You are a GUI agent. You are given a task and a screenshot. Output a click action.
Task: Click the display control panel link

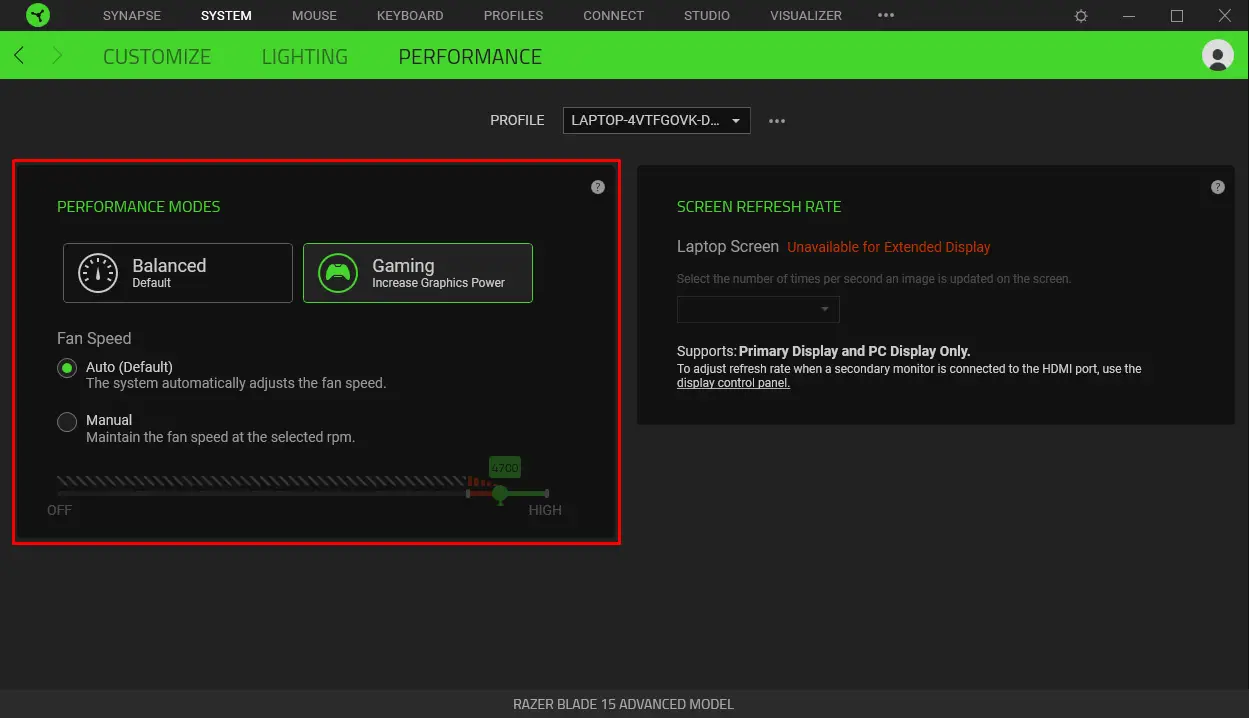732,382
